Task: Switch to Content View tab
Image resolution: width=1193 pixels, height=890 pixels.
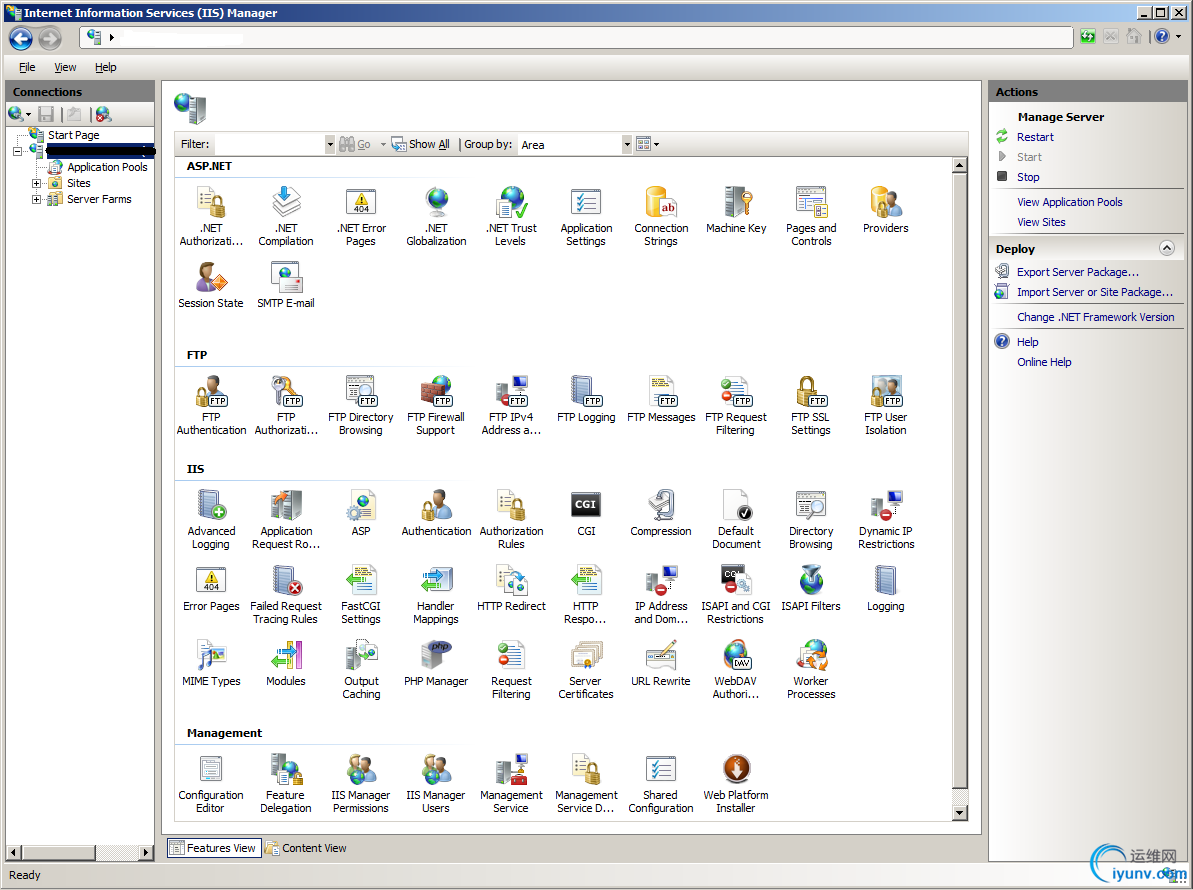Action: (x=306, y=848)
